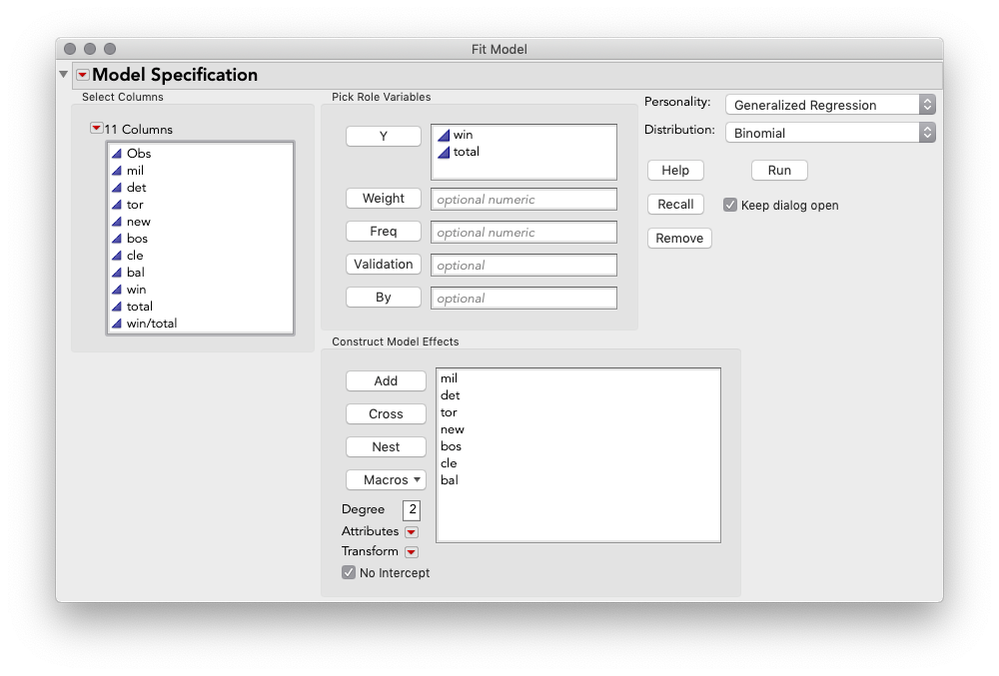Open the Attributes red triangle menu

(x=412, y=532)
